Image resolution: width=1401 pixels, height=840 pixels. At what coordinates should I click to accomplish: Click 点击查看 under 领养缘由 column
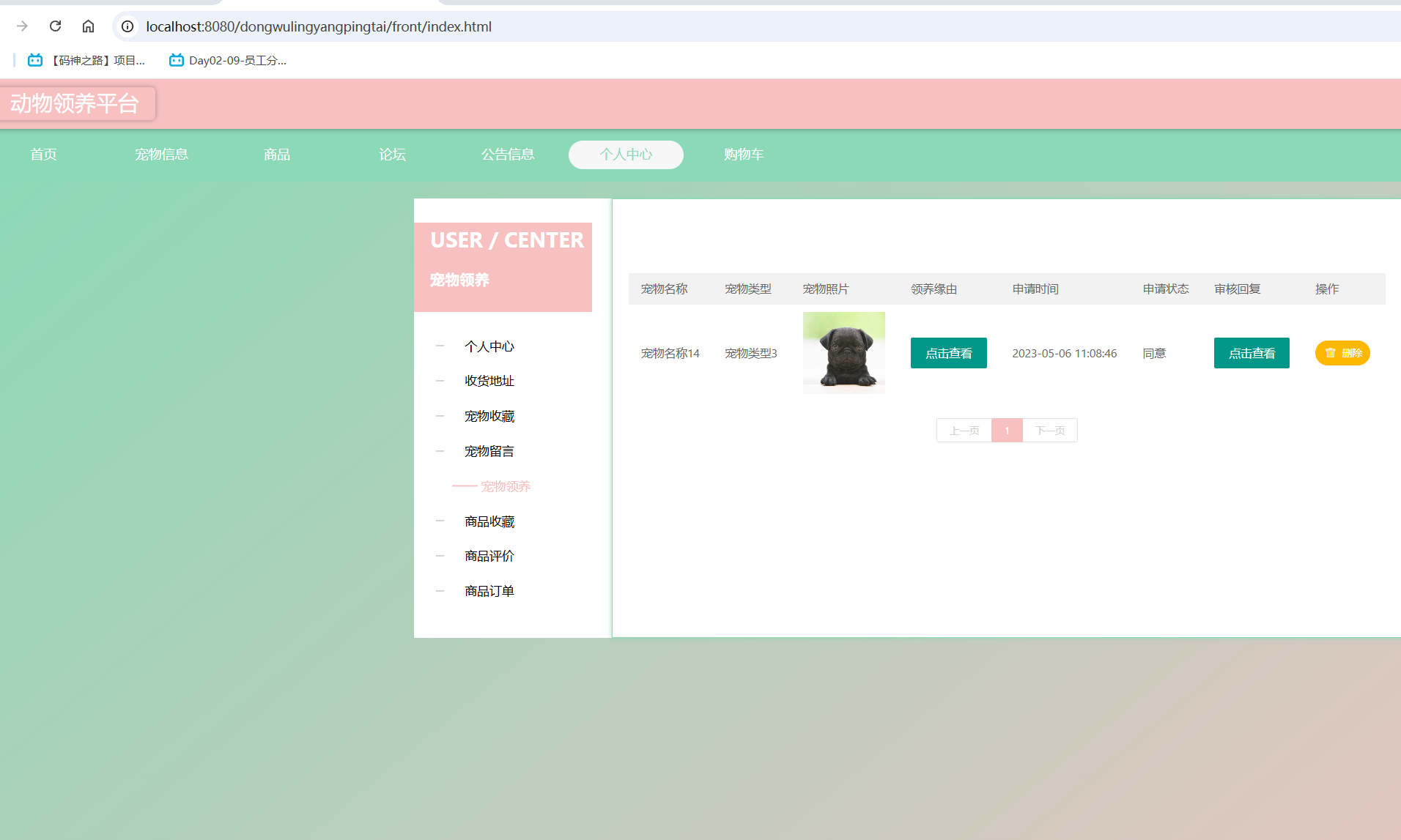pyautogui.click(x=949, y=353)
